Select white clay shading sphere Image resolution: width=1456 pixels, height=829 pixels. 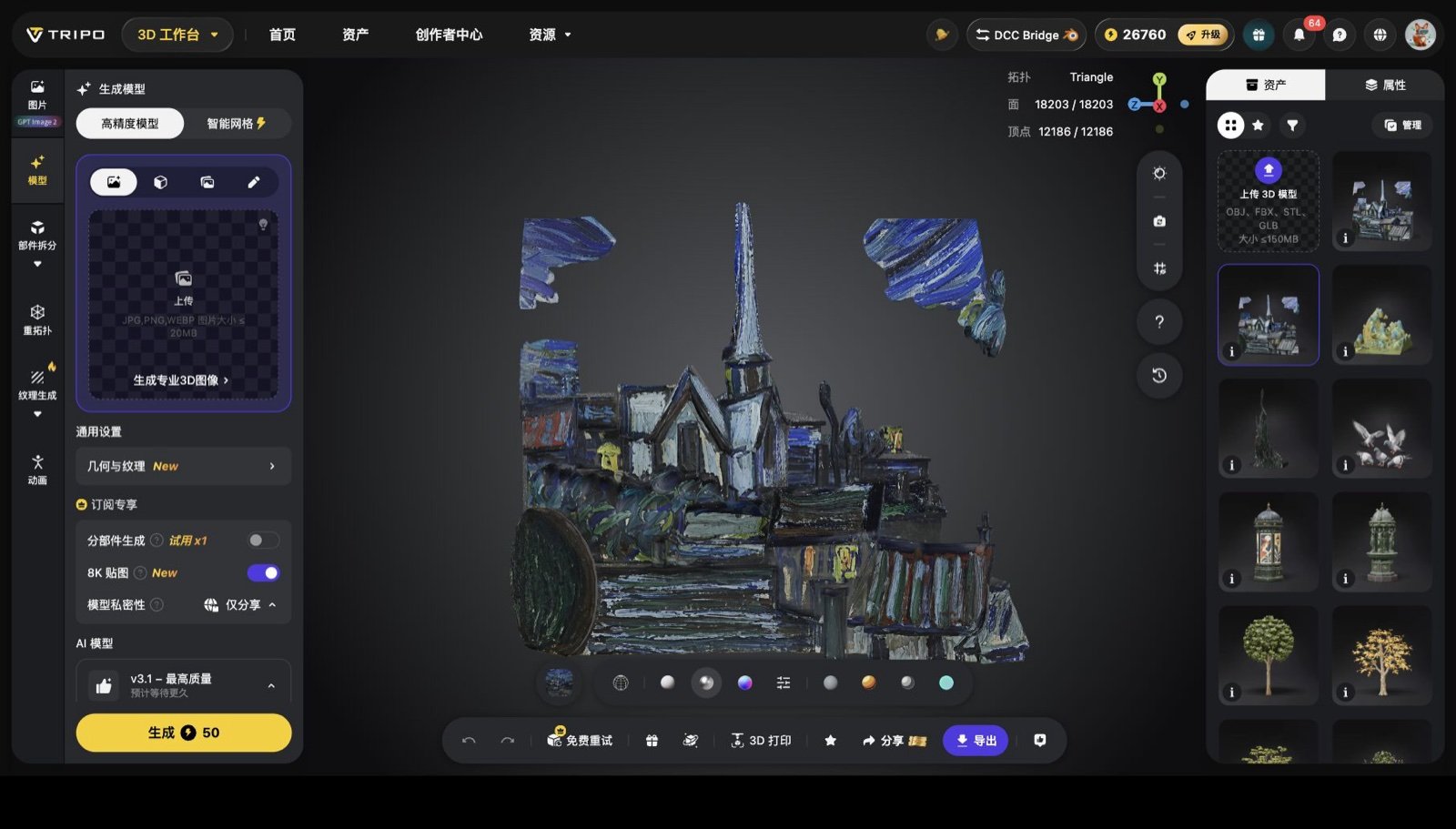(667, 682)
